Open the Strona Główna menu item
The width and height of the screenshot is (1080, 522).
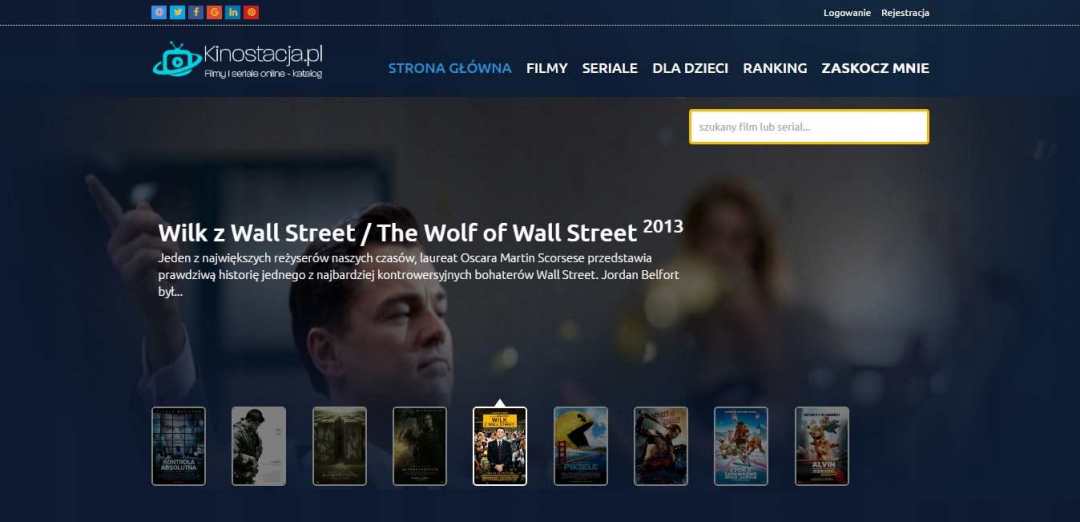tap(449, 68)
